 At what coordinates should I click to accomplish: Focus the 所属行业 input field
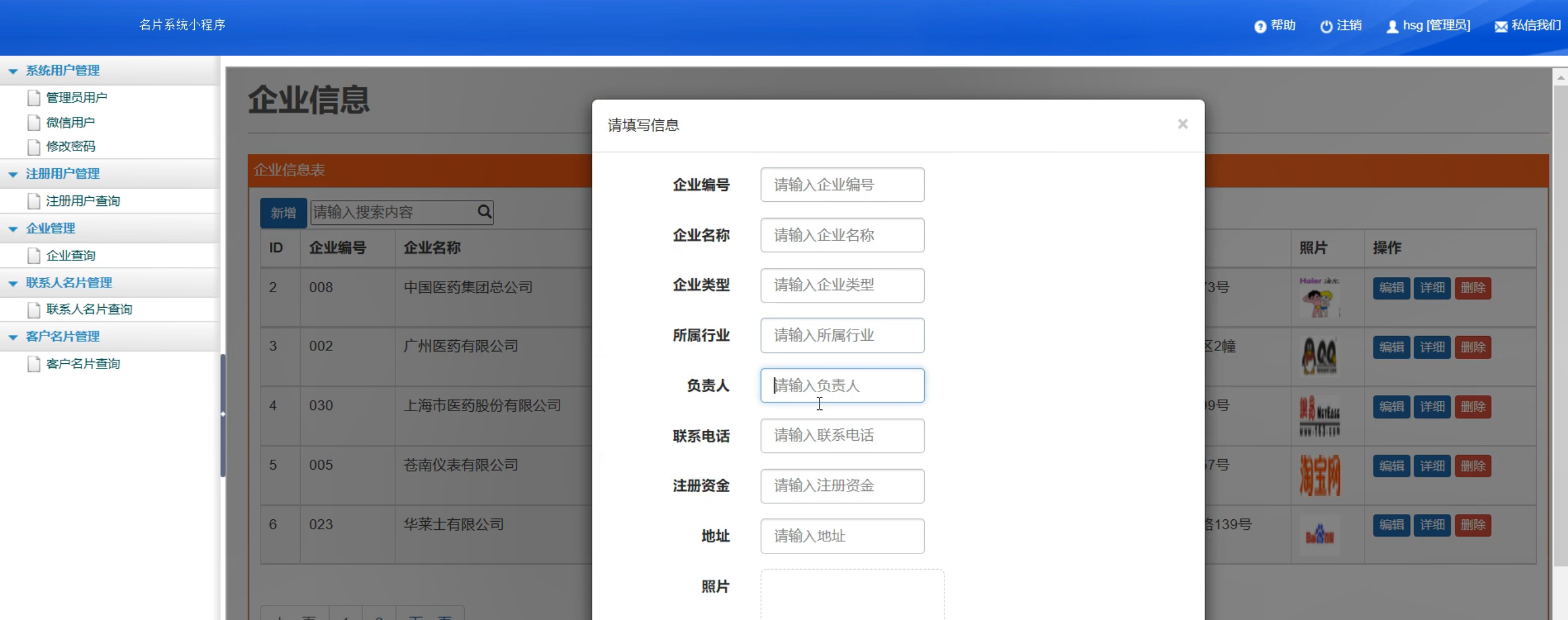pos(843,335)
